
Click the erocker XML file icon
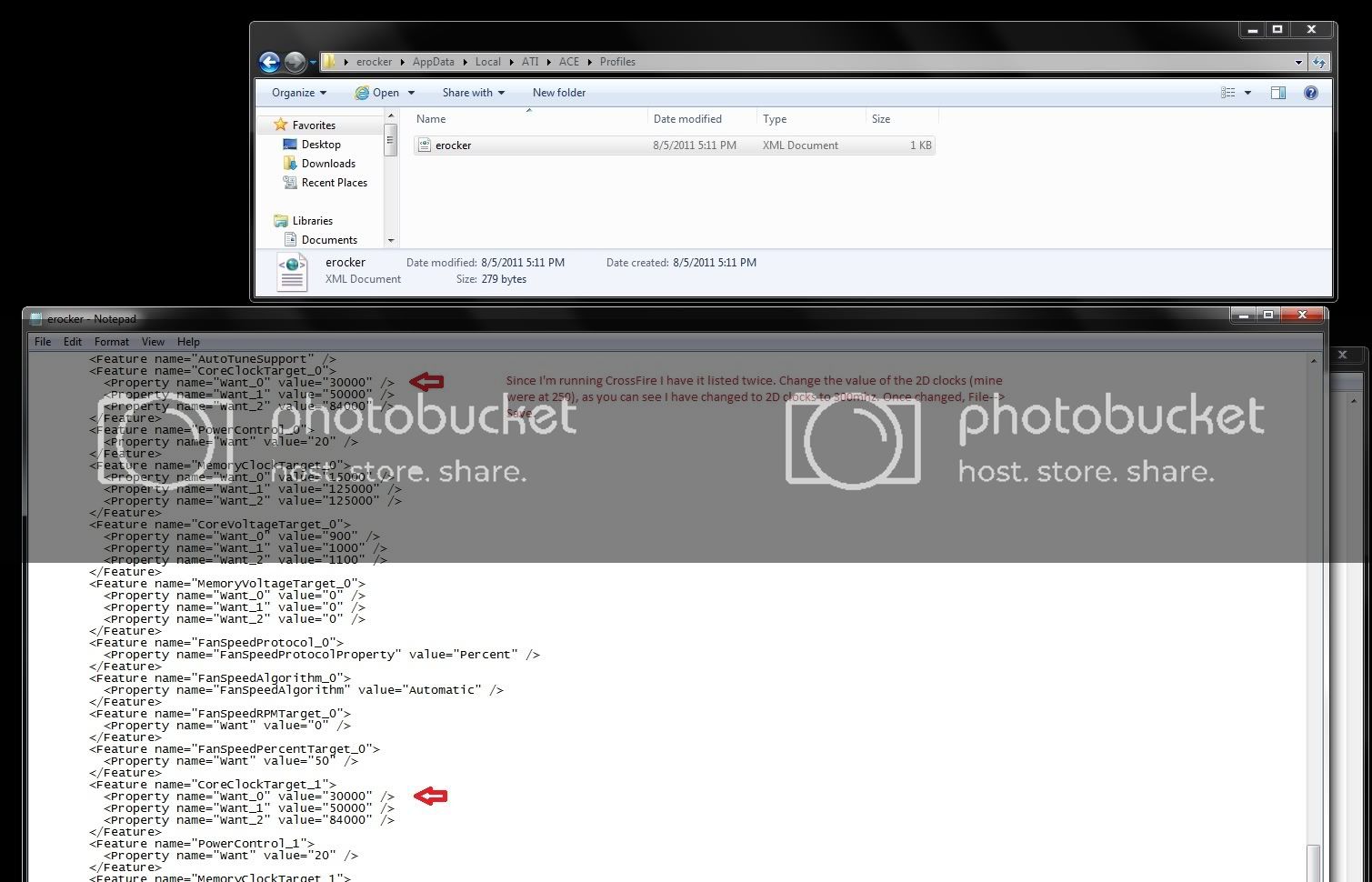tap(425, 145)
